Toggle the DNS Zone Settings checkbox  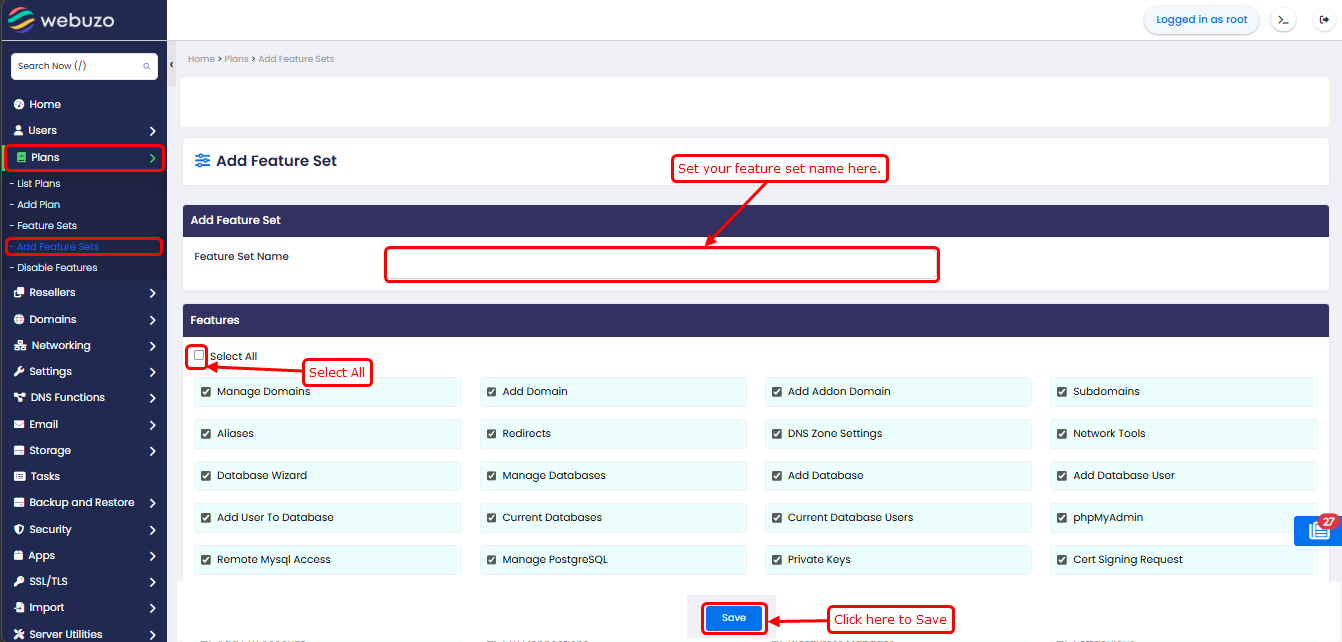coord(777,434)
